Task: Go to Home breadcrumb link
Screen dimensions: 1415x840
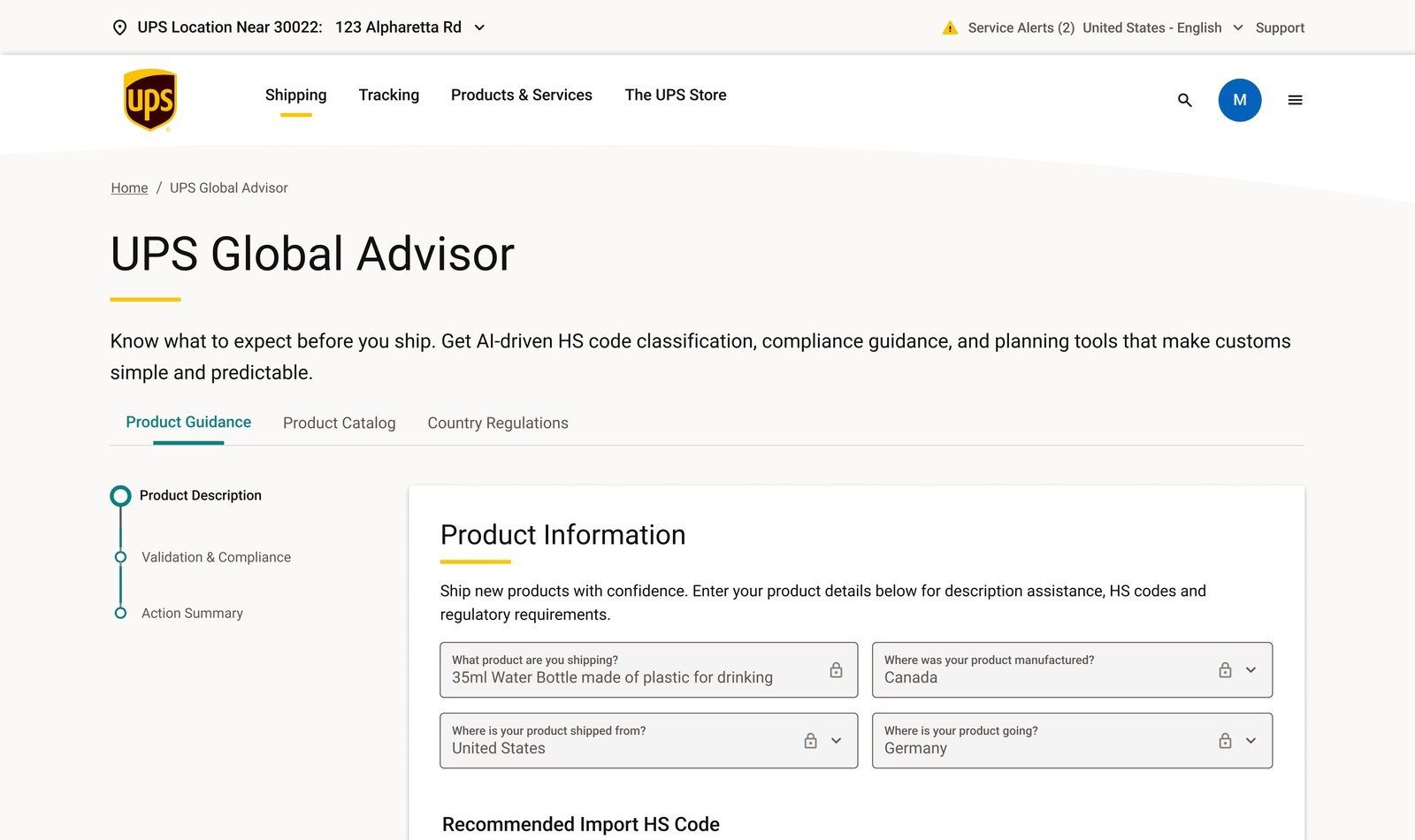Action: click(x=129, y=187)
